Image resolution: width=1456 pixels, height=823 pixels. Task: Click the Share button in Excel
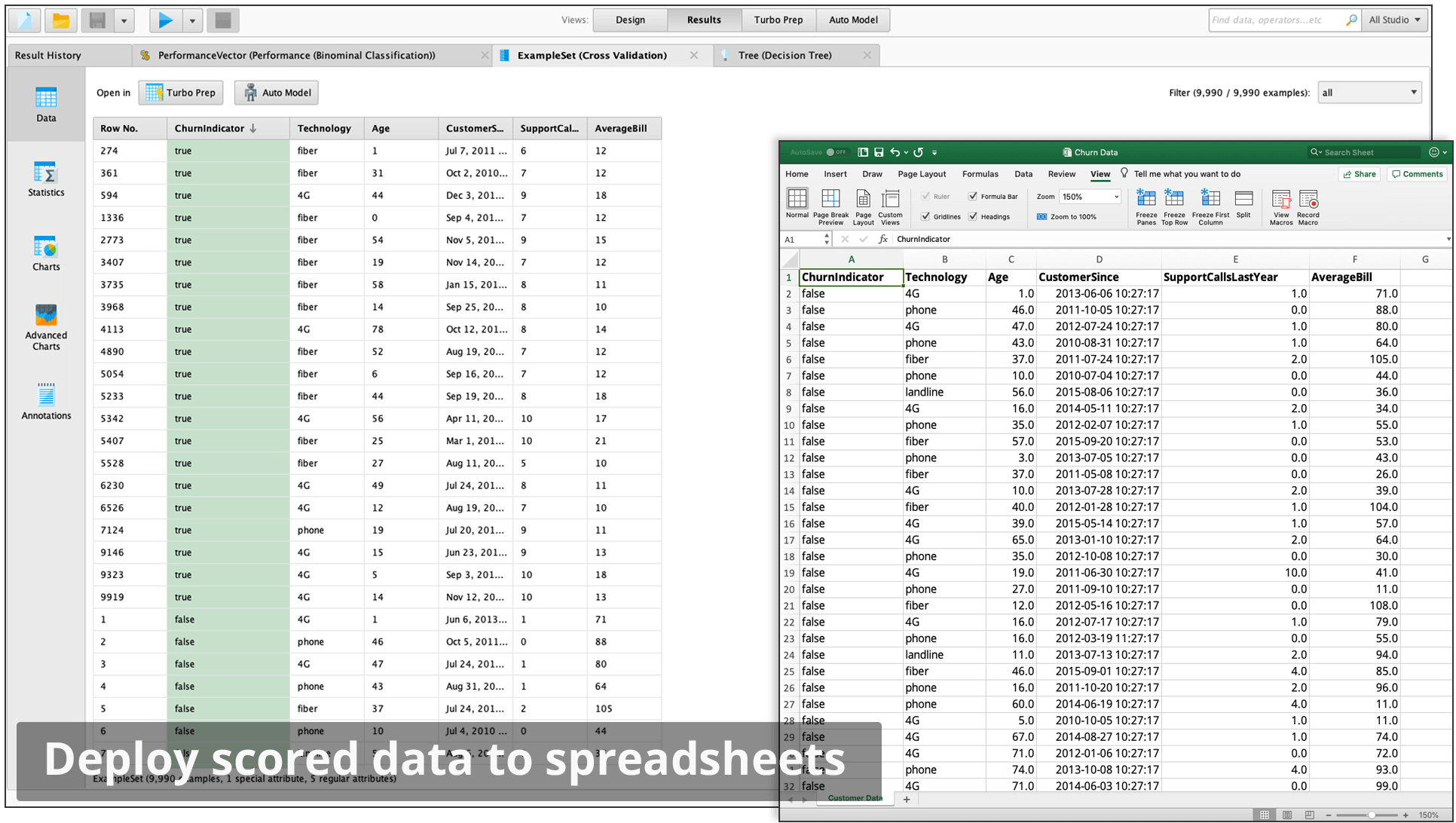[x=1358, y=174]
